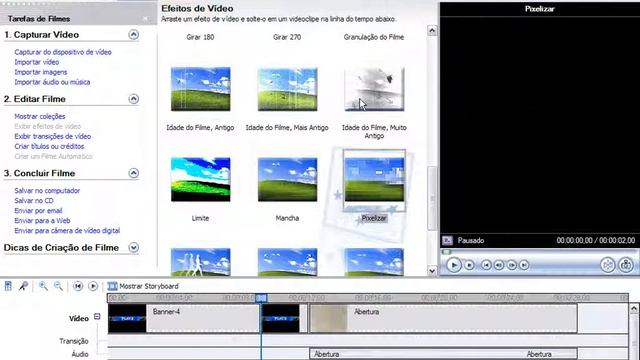Click Importar áudio ou música
The image size is (640, 360).
pos(52,82)
